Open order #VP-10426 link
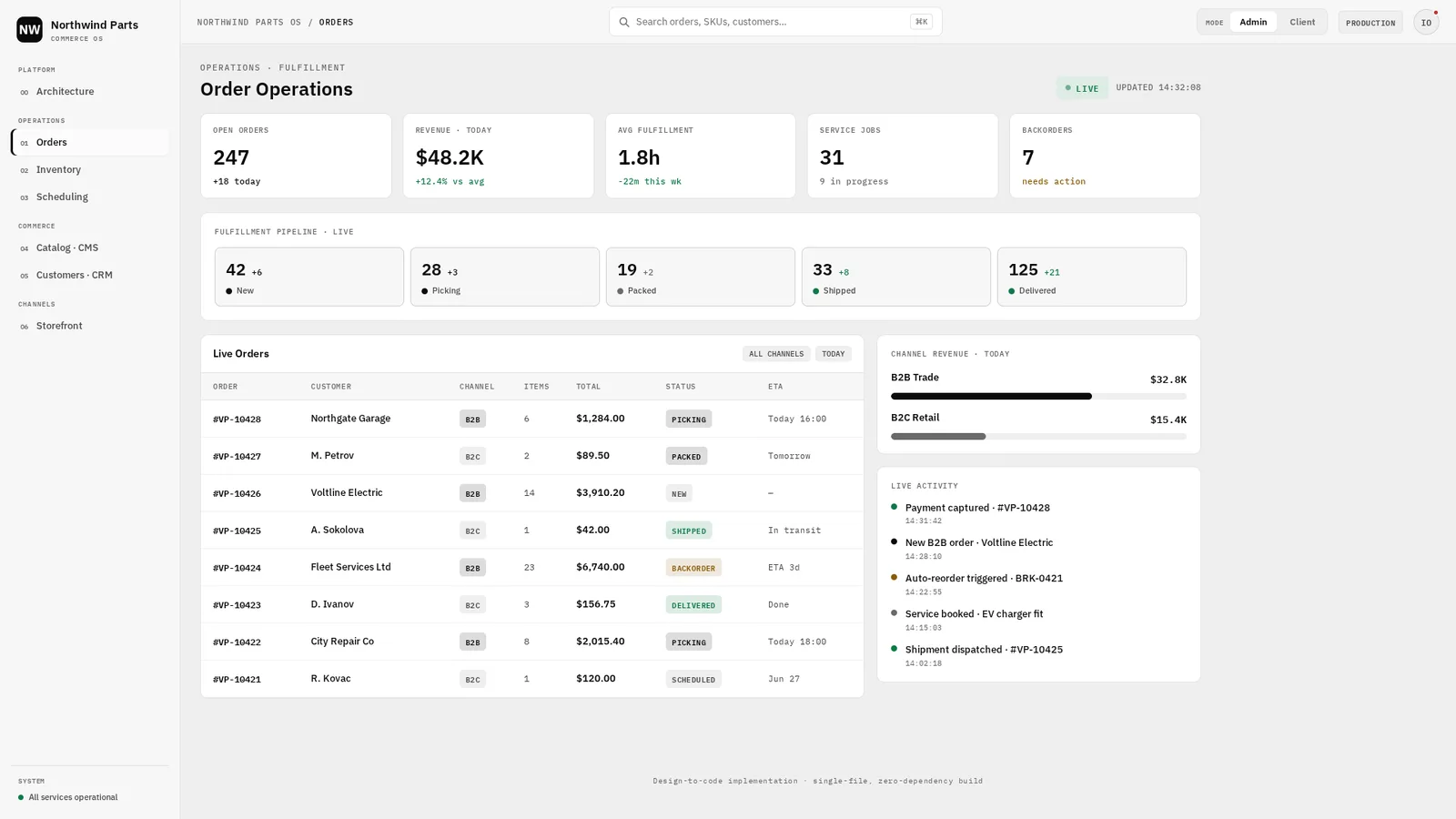The image size is (1456, 819). coord(237,494)
